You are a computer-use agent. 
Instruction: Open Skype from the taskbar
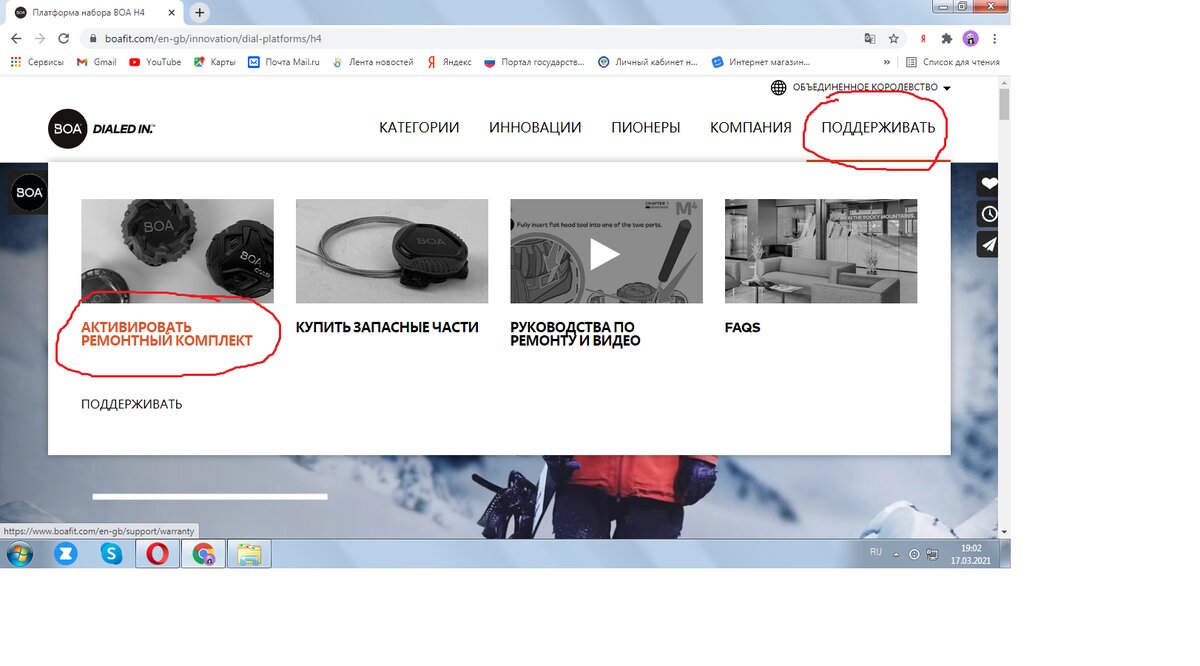click(x=111, y=554)
